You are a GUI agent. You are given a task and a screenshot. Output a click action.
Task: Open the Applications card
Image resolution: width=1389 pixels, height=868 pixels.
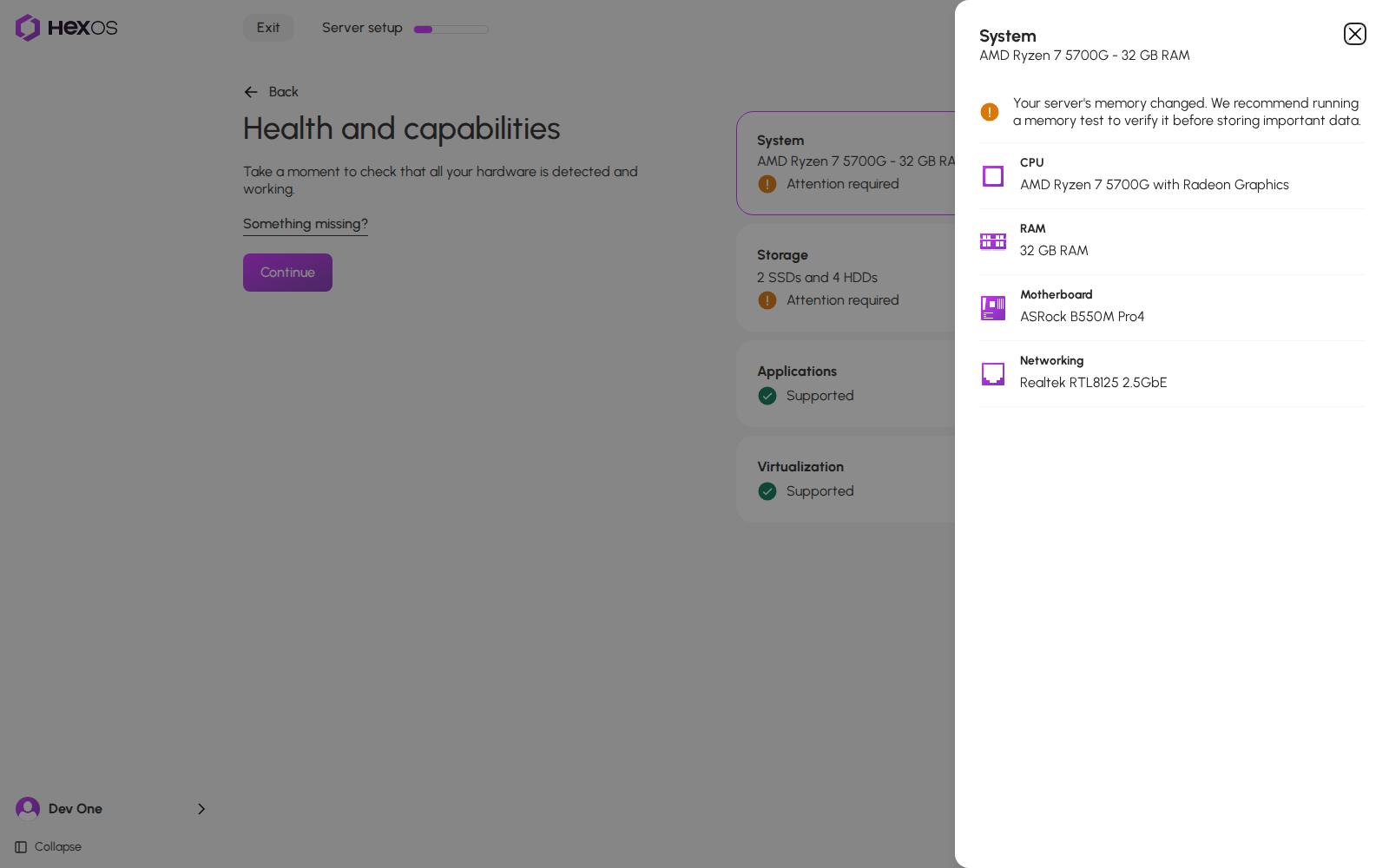pos(846,384)
